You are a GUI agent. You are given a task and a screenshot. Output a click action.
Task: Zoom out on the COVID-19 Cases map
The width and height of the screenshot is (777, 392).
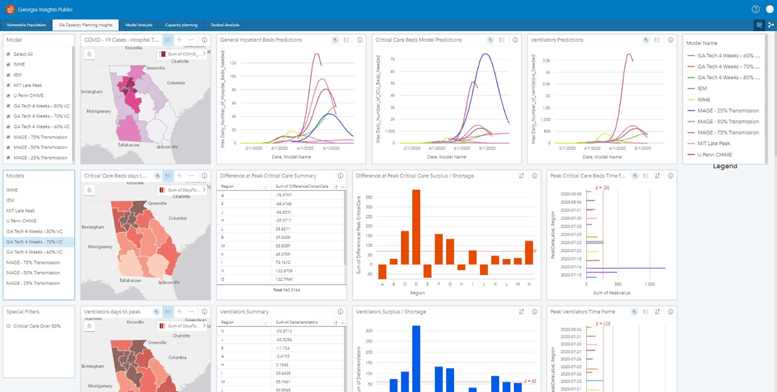[x=191, y=40]
